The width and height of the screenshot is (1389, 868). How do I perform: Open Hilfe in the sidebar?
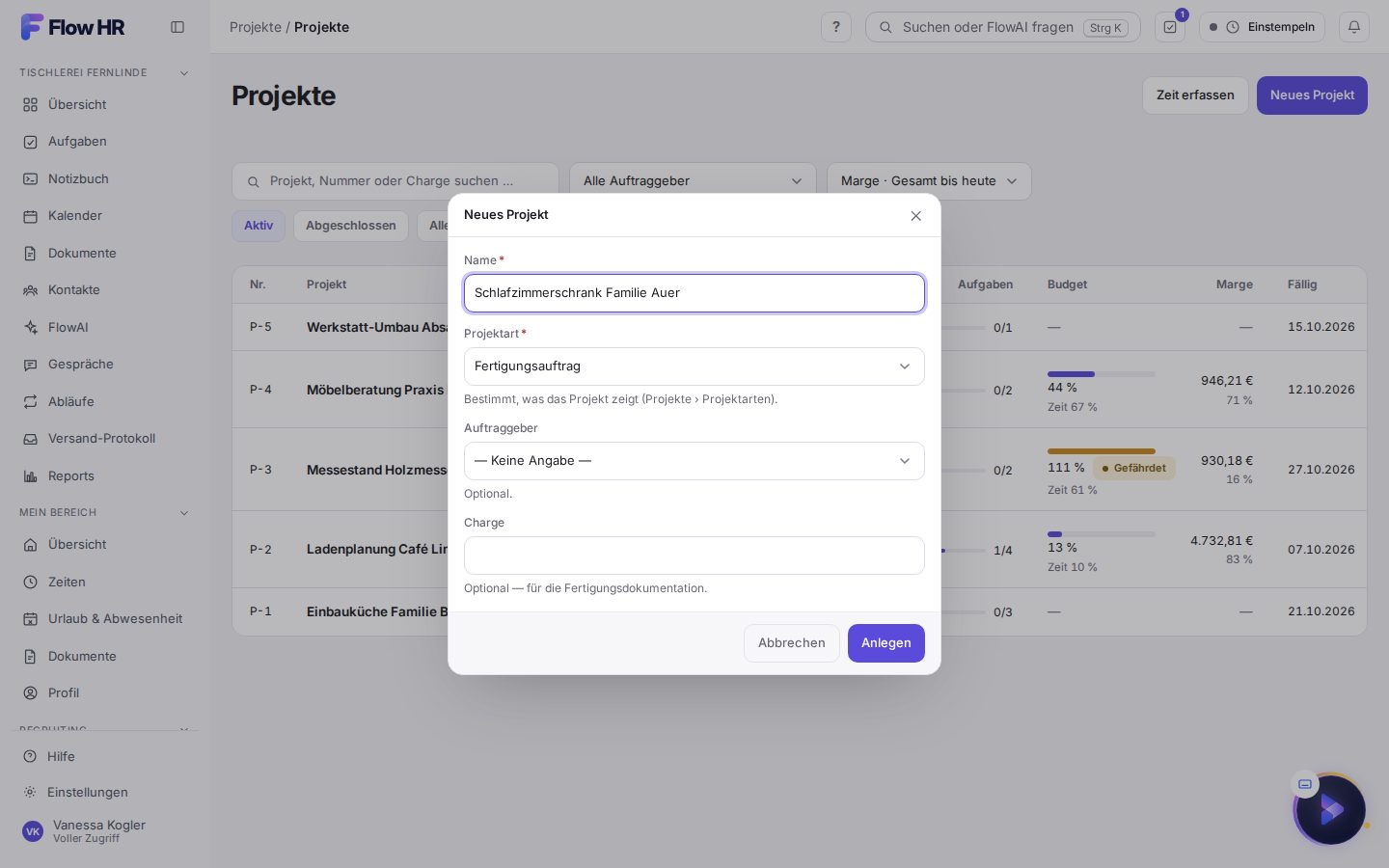click(x=104, y=756)
